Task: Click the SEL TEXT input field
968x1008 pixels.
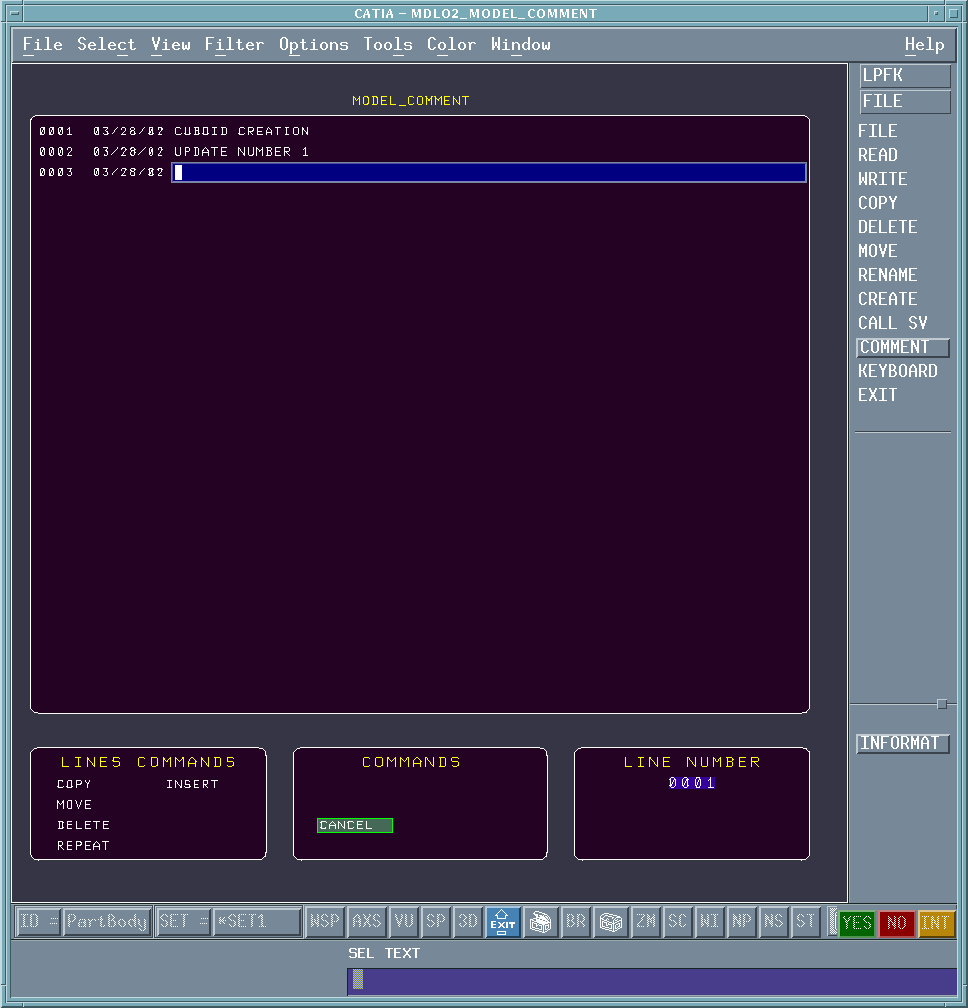Action: pos(652,982)
